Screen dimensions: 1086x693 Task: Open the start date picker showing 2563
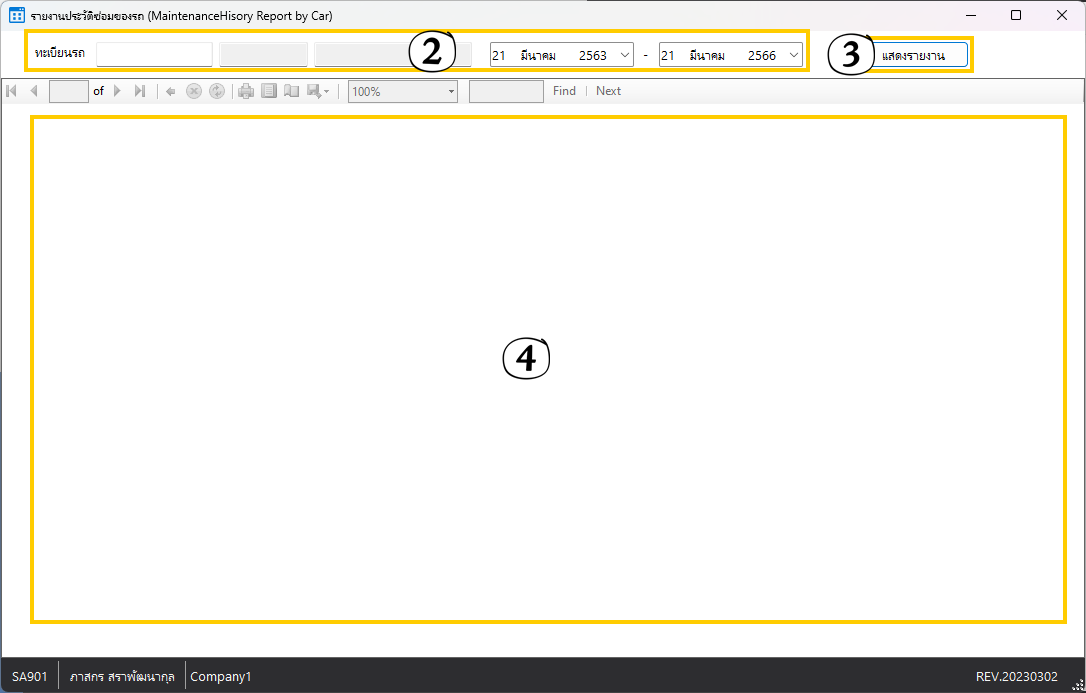tap(624, 55)
